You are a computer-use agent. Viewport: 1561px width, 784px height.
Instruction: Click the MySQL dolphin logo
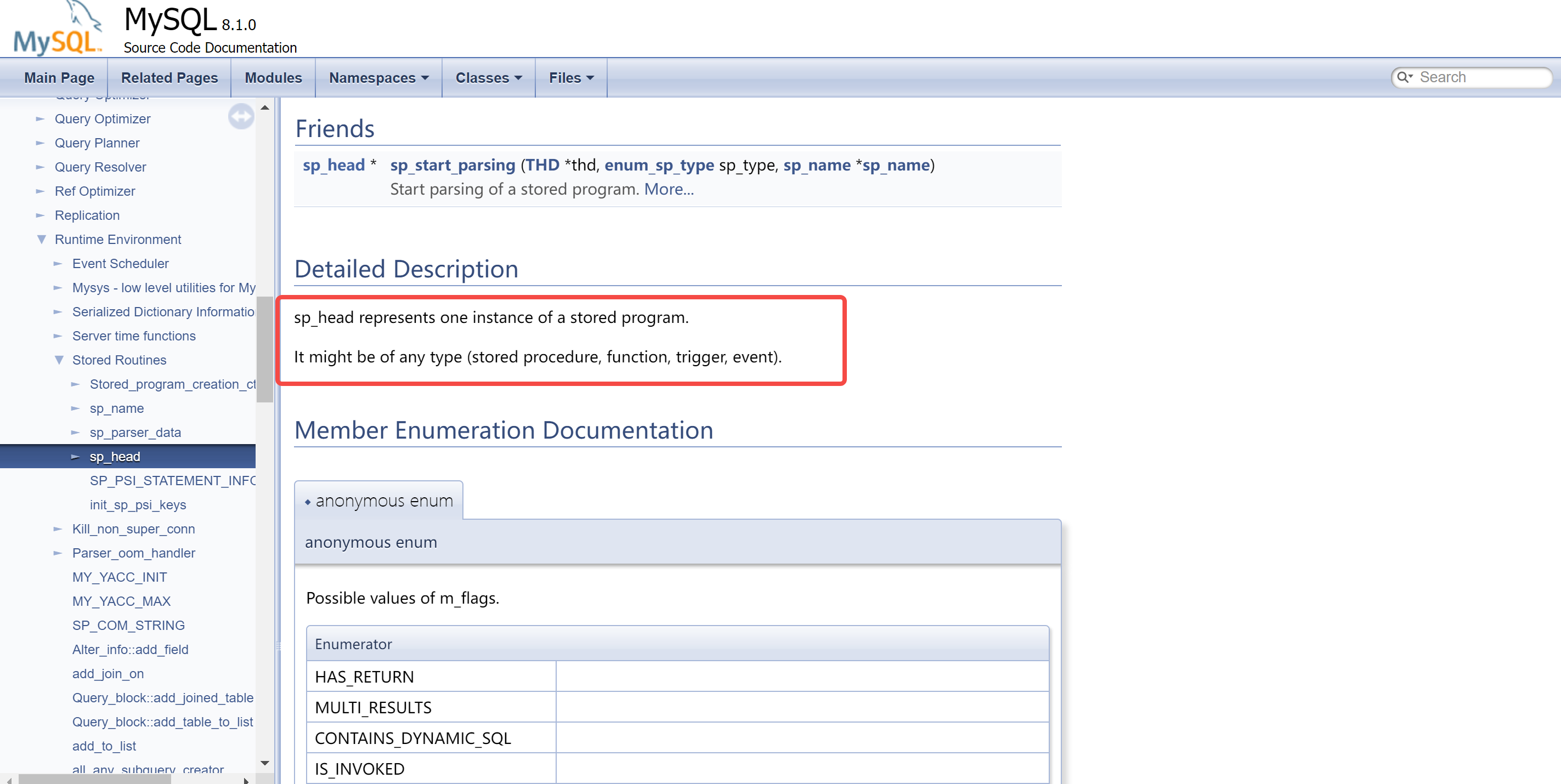(58, 29)
